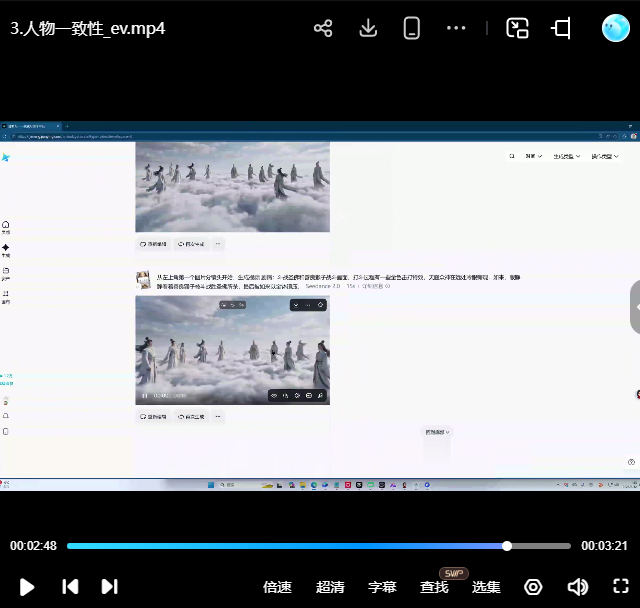Click the first button under the lower video
Viewport: 640px width, 608px height.
[x=153, y=417]
